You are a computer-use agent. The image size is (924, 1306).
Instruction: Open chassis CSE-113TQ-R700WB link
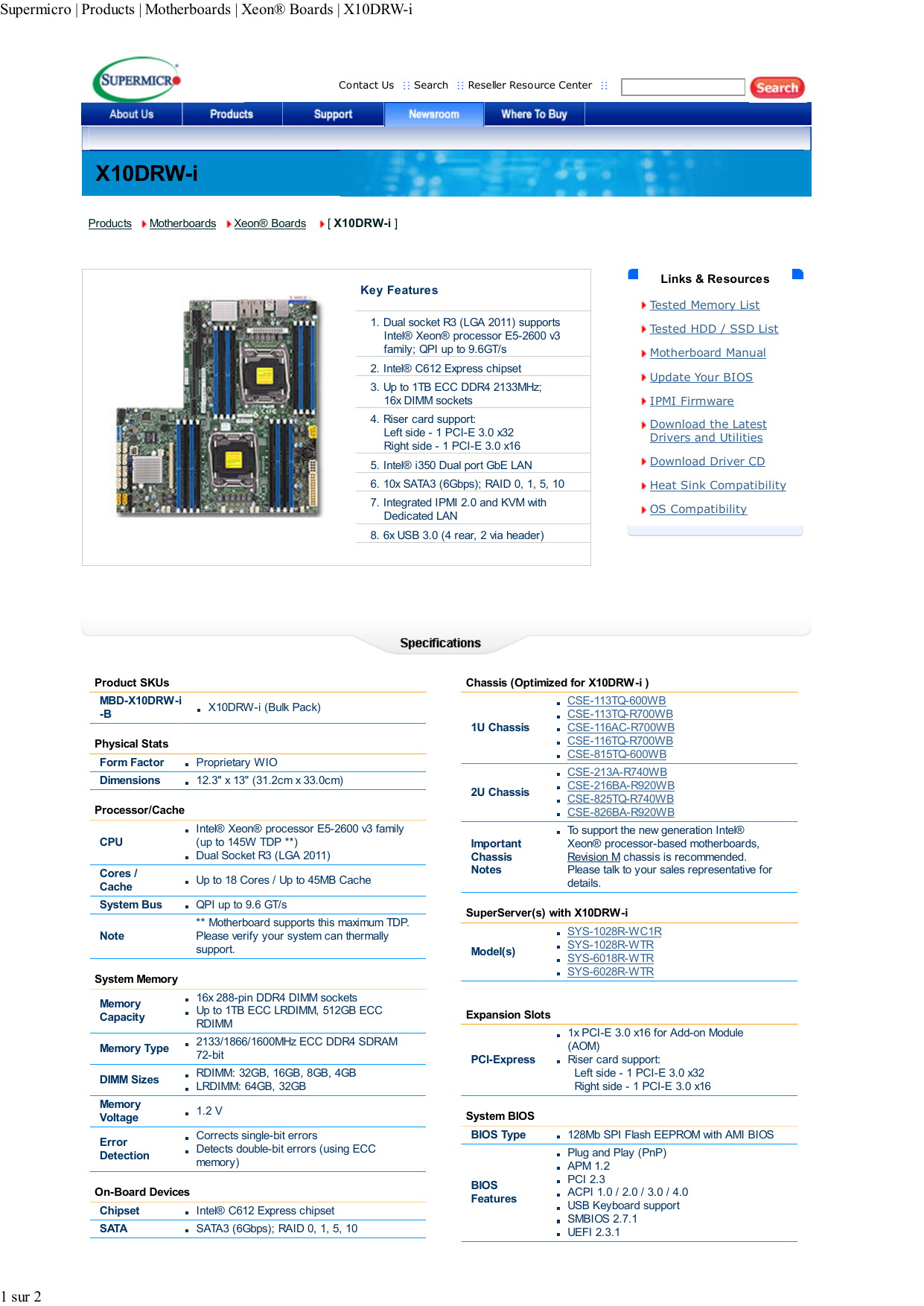(x=620, y=714)
